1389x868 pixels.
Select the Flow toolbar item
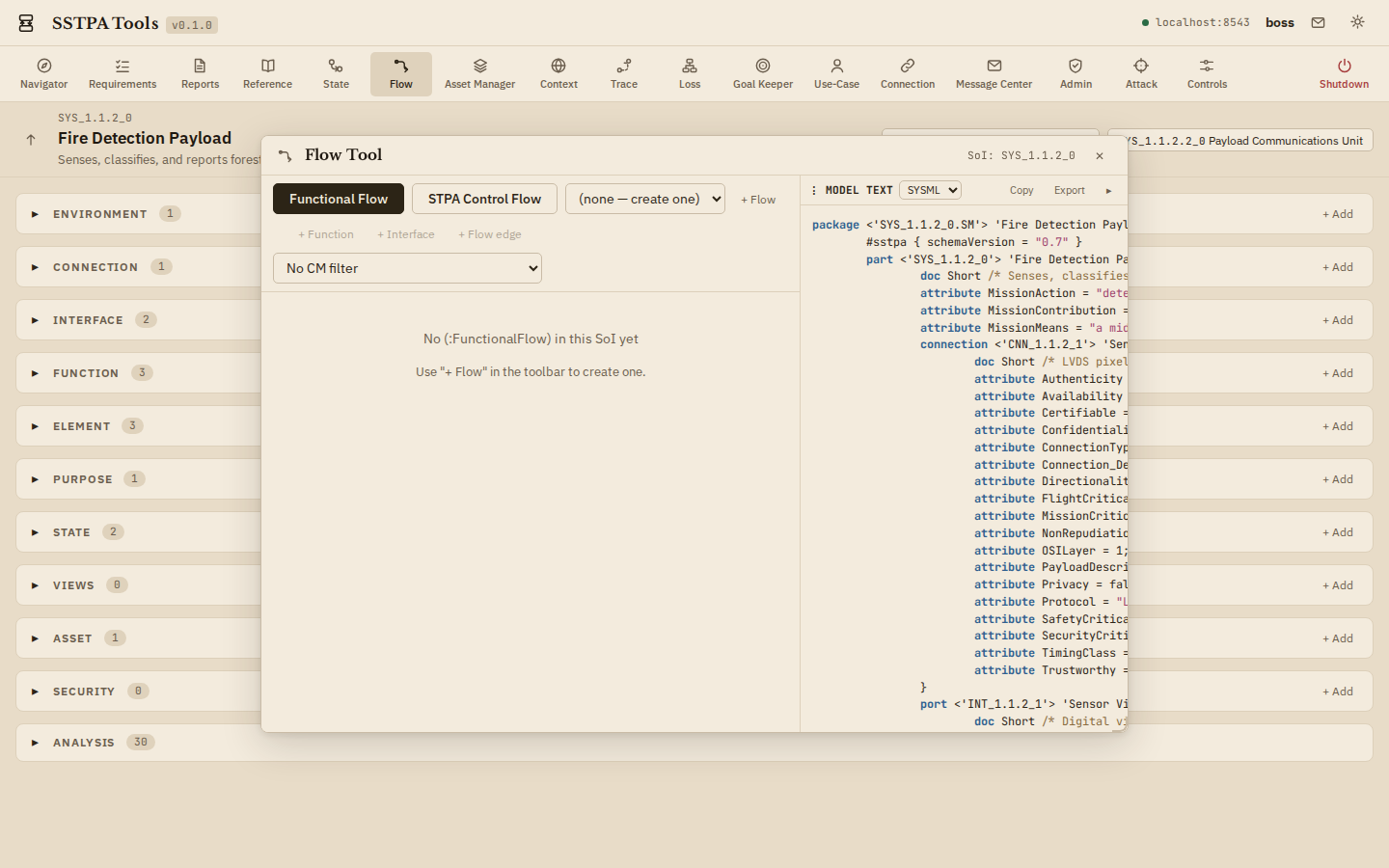(401, 74)
